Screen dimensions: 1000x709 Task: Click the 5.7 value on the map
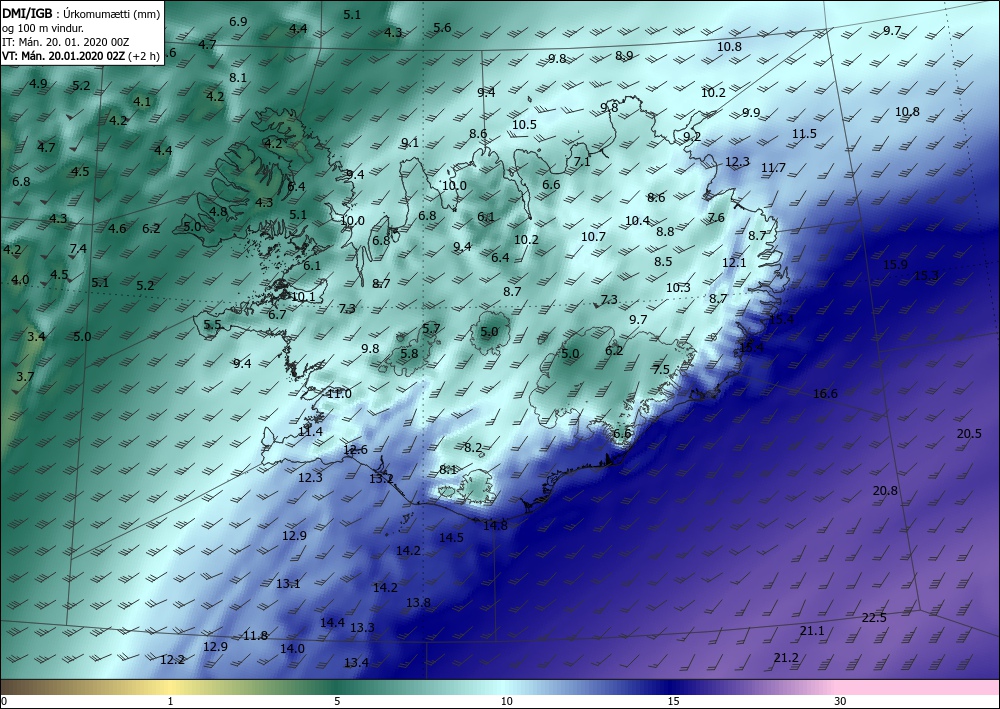tap(431, 328)
